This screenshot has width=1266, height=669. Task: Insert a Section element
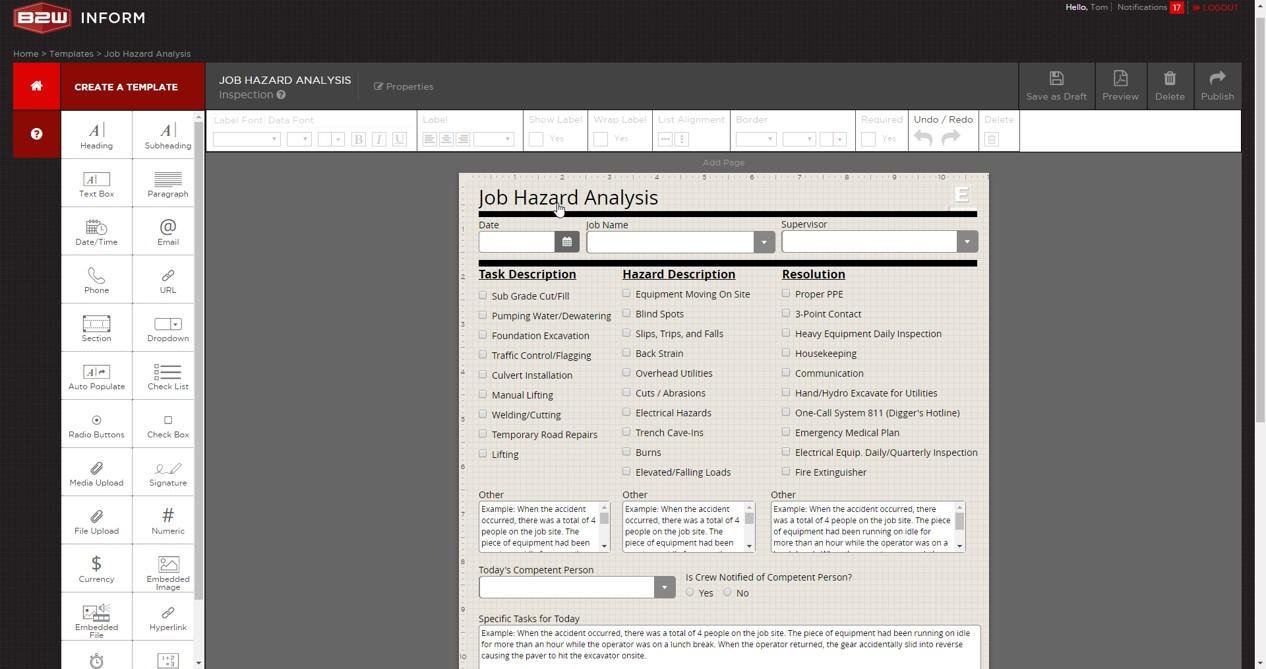coord(96,328)
